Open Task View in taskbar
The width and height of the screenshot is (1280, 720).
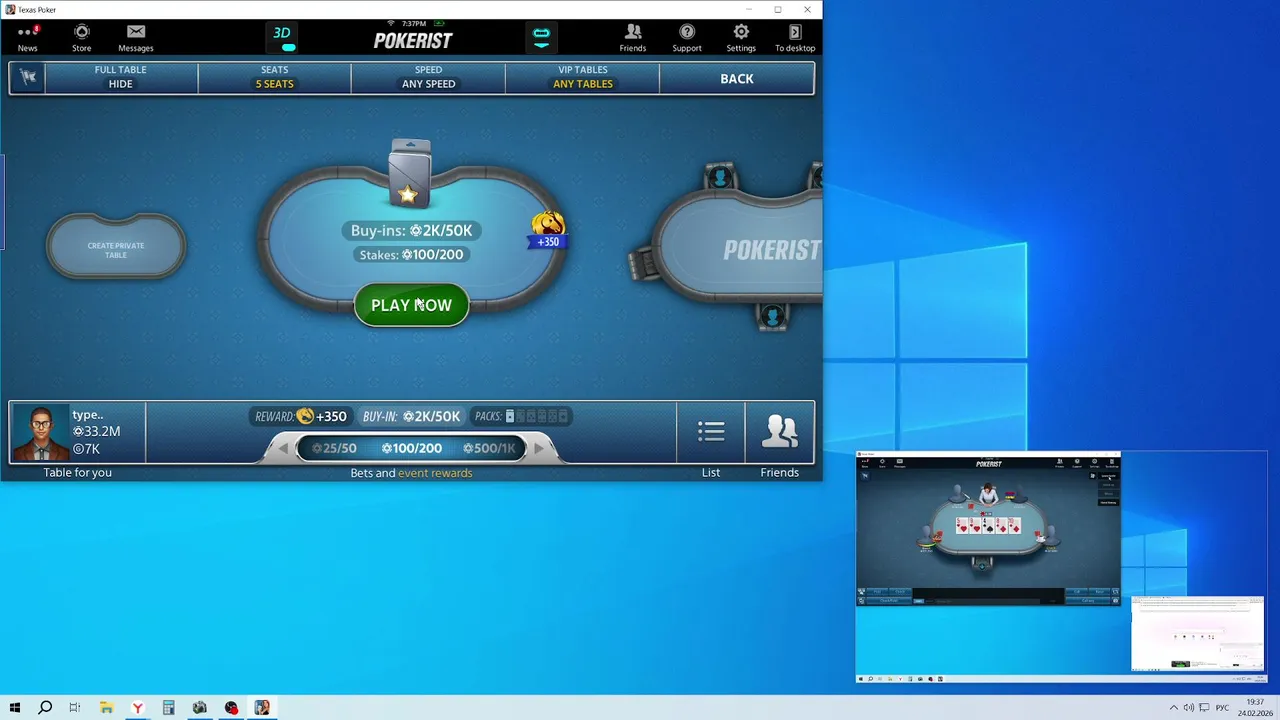pyautogui.click(x=75, y=708)
